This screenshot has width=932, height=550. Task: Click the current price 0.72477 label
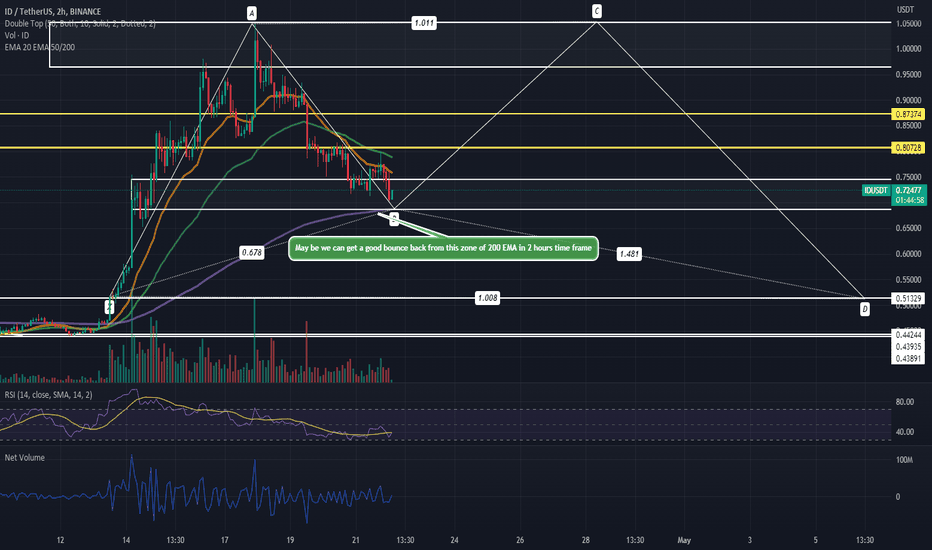click(x=909, y=190)
